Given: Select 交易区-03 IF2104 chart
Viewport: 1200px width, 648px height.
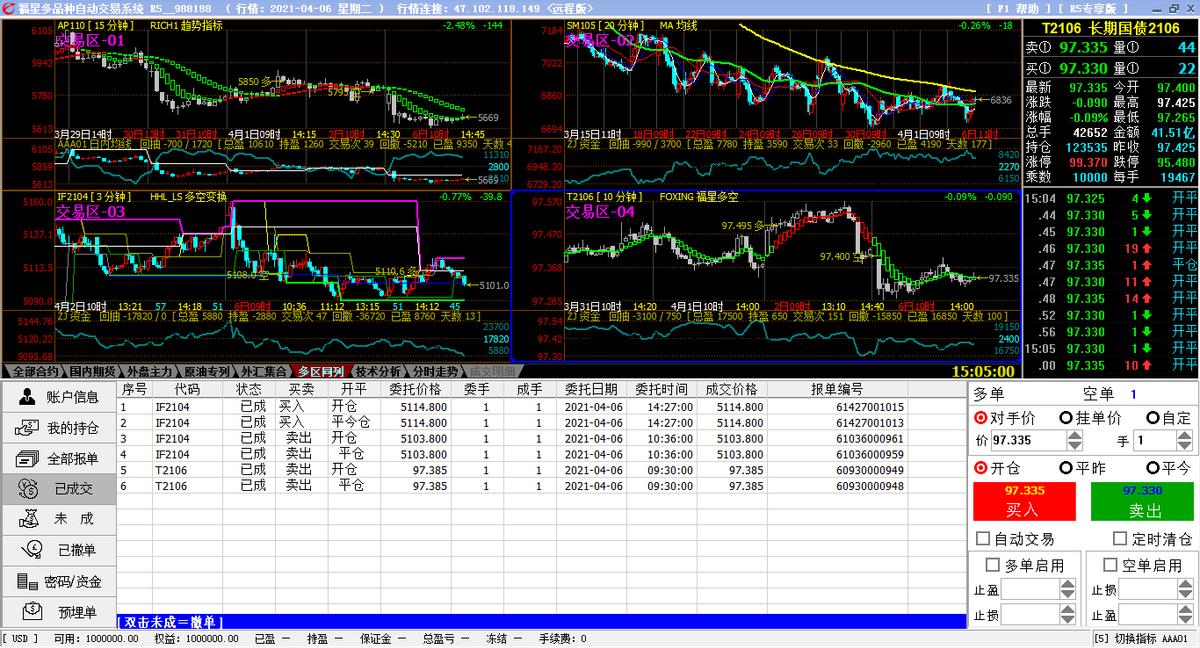Looking at the screenshot, I should (x=255, y=276).
